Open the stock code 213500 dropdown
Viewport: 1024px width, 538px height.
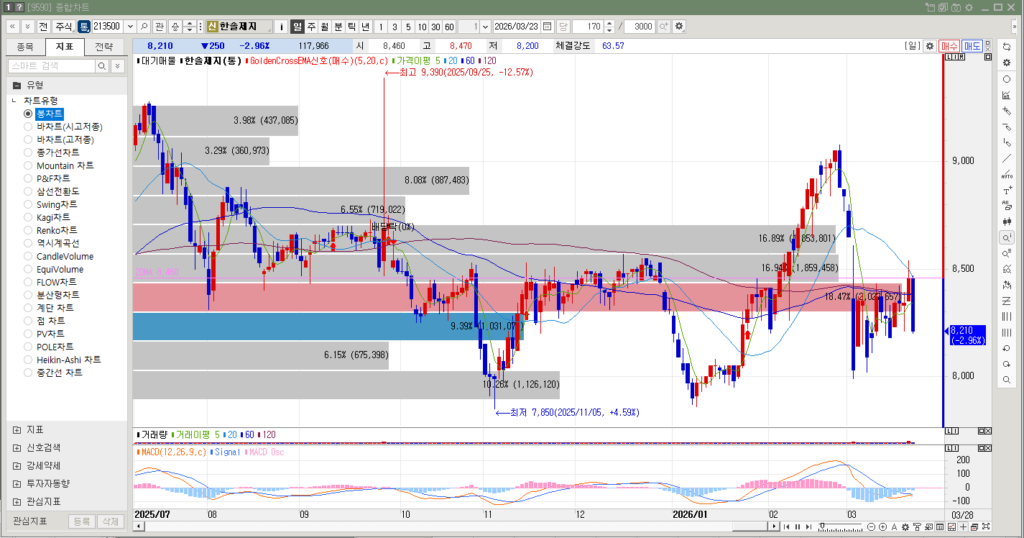pos(129,26)
